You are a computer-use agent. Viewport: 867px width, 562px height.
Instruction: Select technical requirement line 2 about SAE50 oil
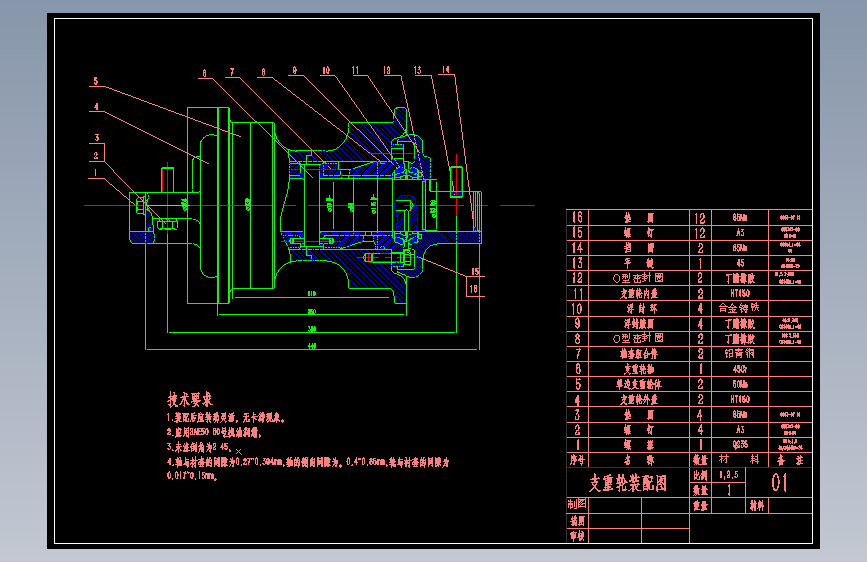pos(215,433)
